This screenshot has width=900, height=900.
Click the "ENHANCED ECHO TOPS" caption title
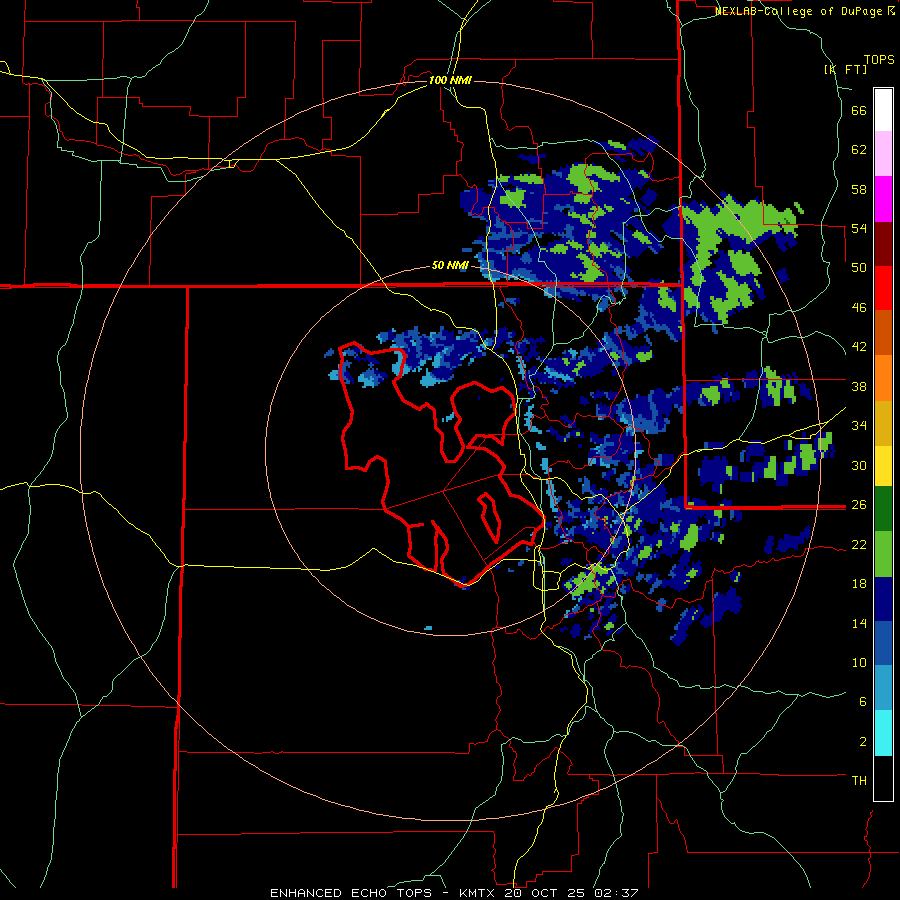point(351,893)
